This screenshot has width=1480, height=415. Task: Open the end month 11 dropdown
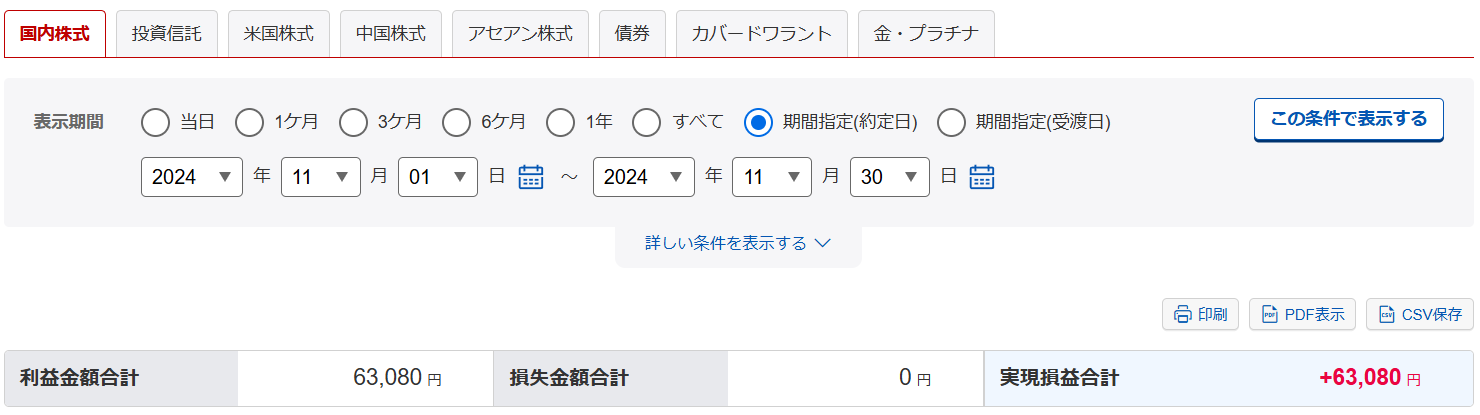tap(772, 177)
